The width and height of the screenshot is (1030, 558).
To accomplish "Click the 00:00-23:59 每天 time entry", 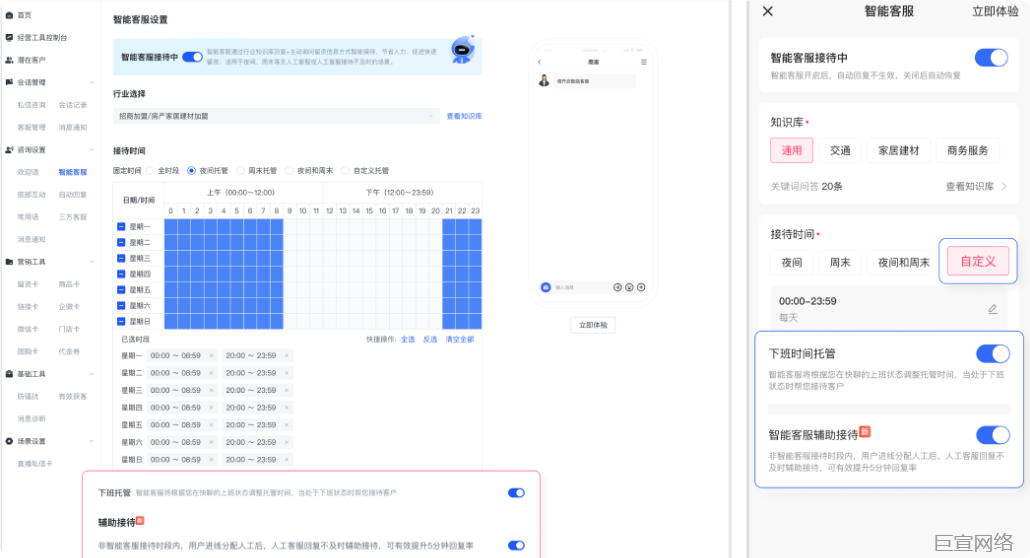I will (x=889, y=309).
